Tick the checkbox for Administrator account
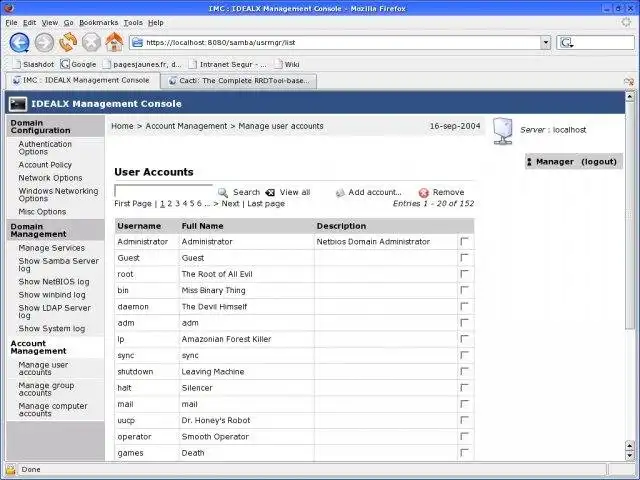 tap(464, 241)
